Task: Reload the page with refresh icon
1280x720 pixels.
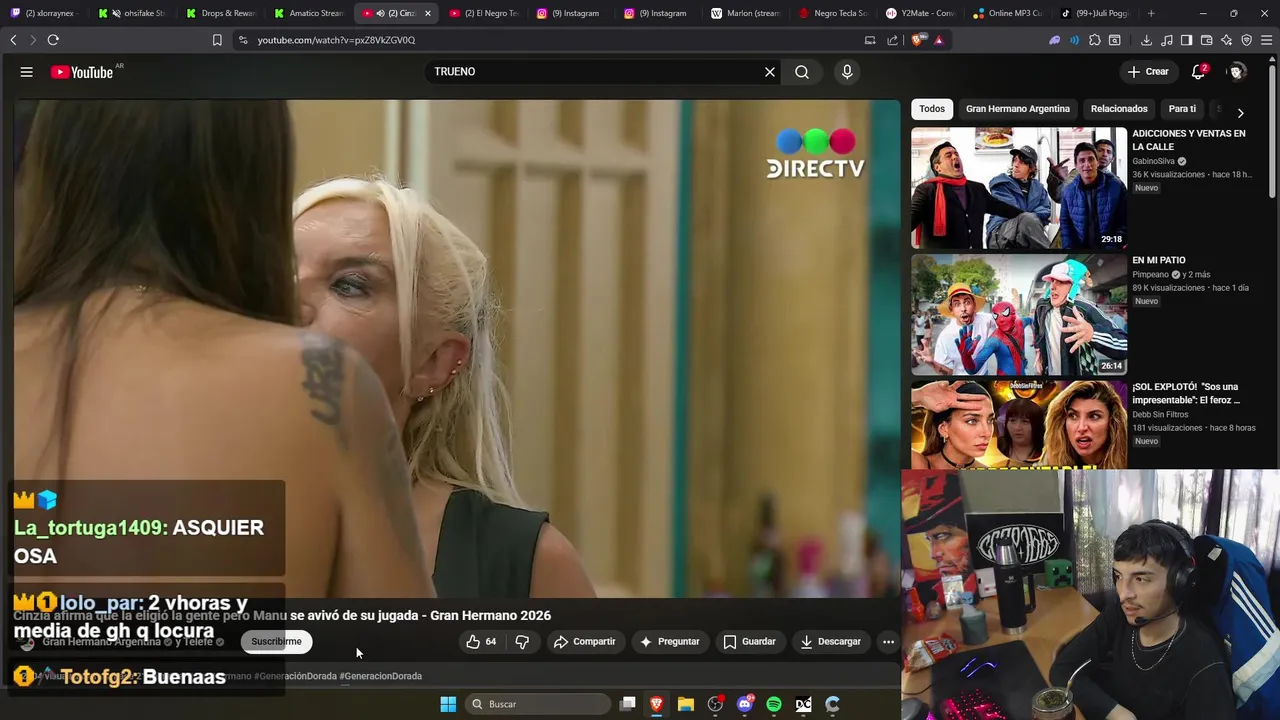Action: [53, 40]
